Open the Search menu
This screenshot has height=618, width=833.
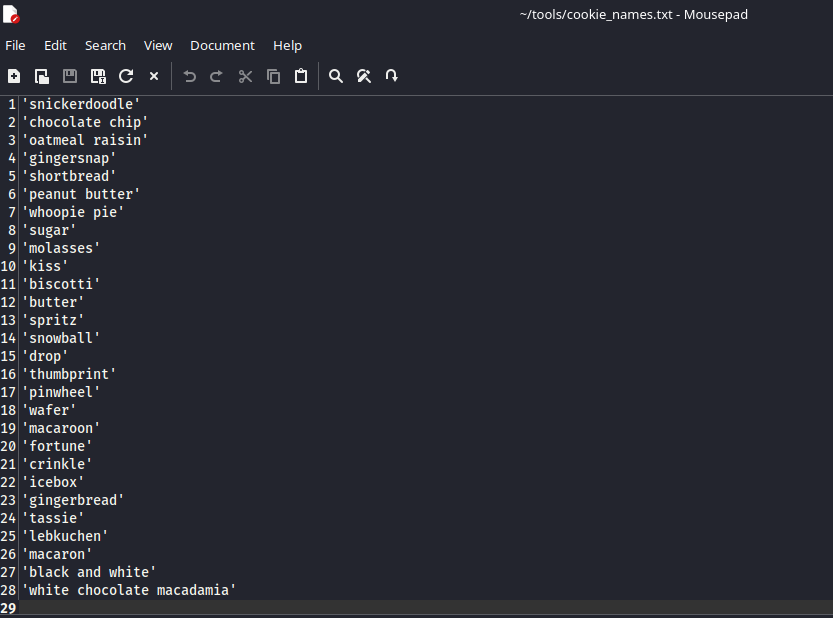105,45
